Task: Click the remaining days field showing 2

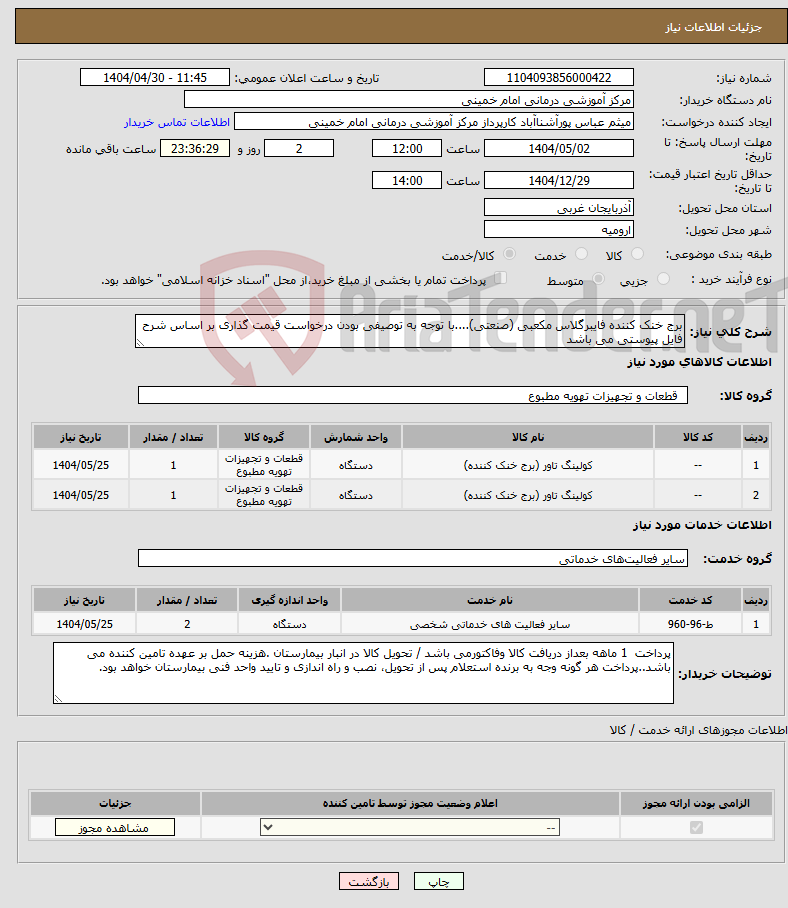Action: click(x=299, y=149)
